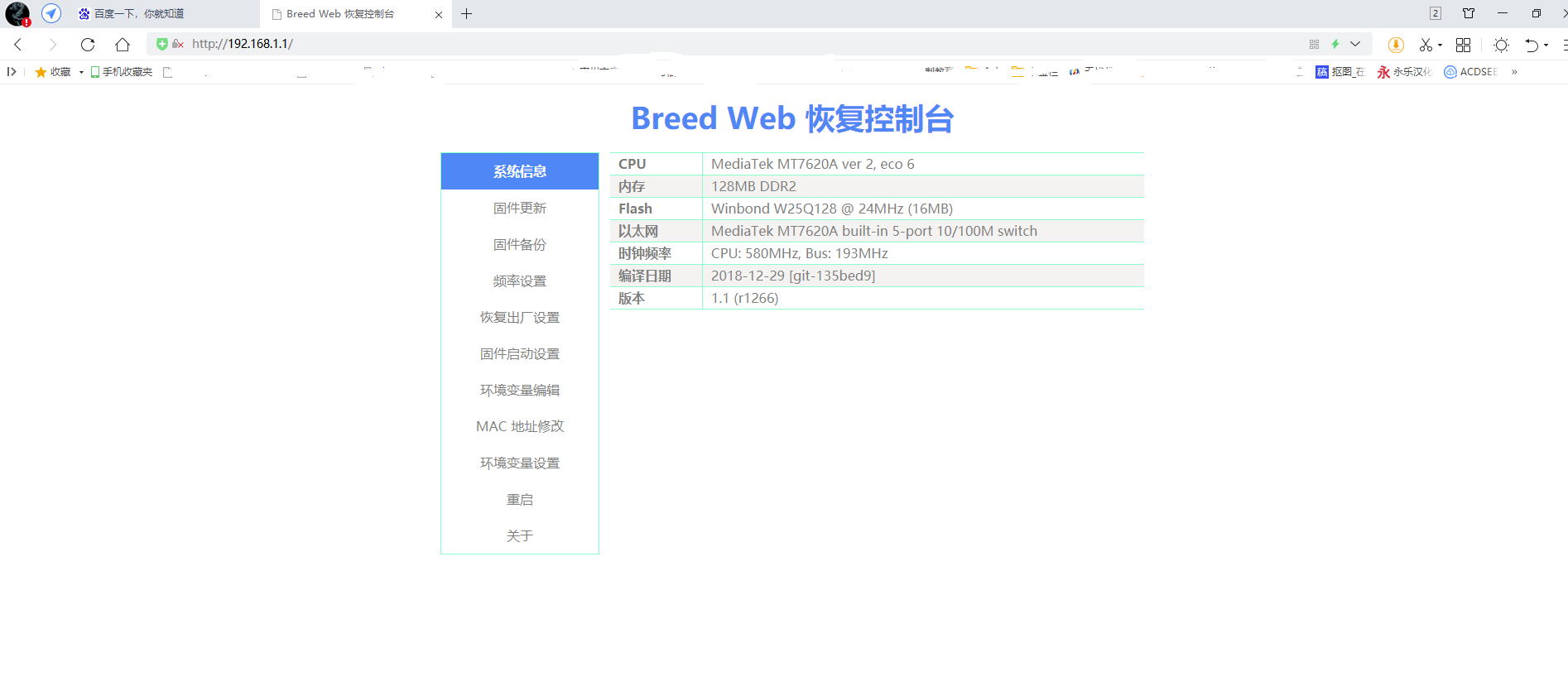The width and height of the screenshot is (1568, 691).
Task: Expand the address bar dropdown chevron
Action: click(x=1355, y=44)
